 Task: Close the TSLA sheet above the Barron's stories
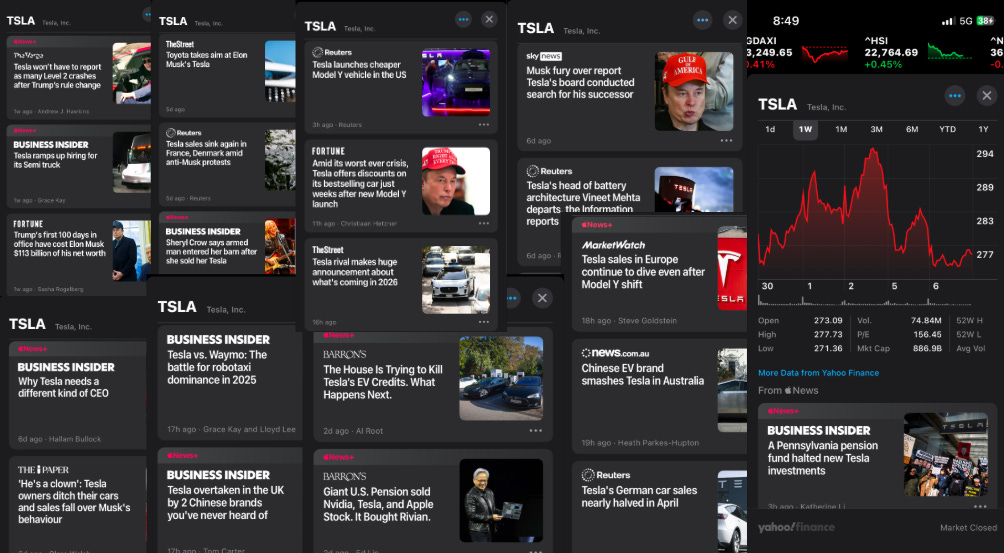click(x=542, y=298)
